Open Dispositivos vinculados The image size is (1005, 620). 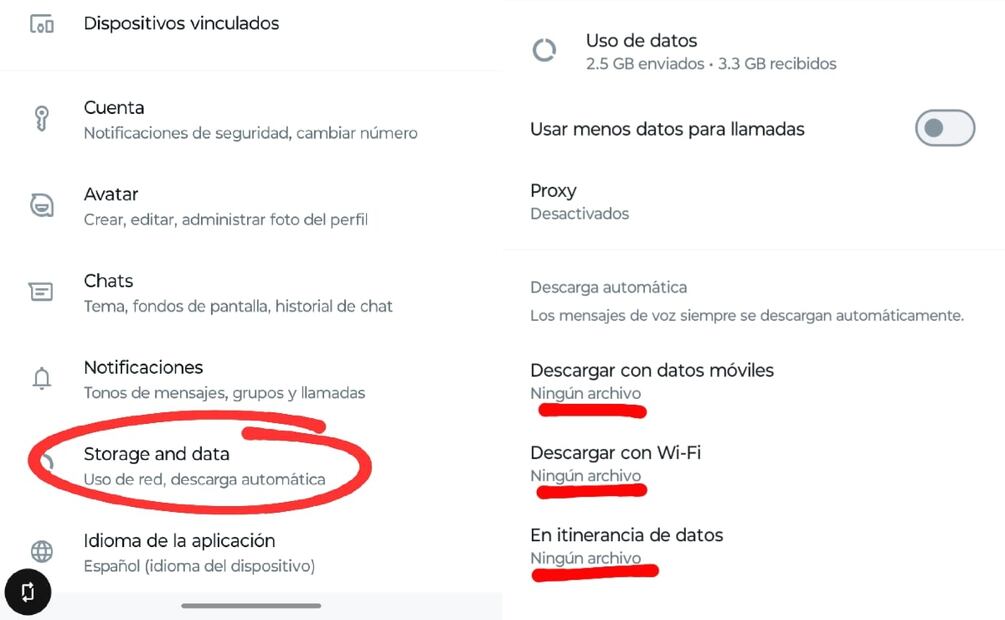181,23
